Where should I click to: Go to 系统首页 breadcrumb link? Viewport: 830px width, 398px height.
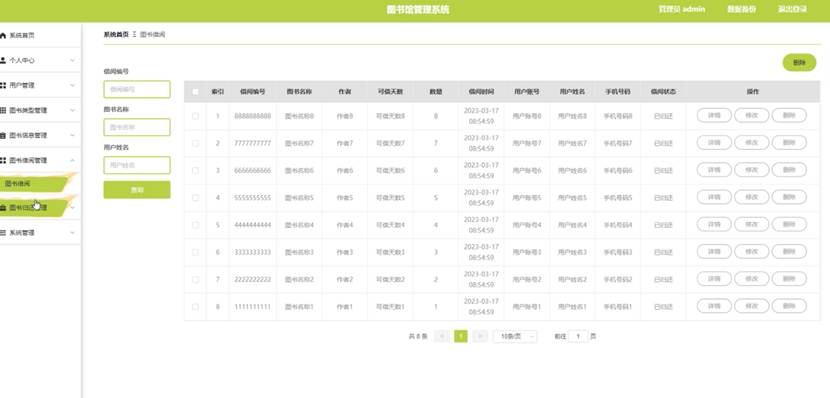point(116,34)
